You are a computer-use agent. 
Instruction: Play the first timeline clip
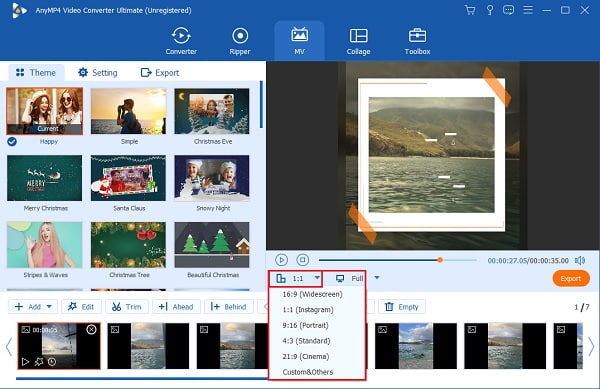point(25,361)
